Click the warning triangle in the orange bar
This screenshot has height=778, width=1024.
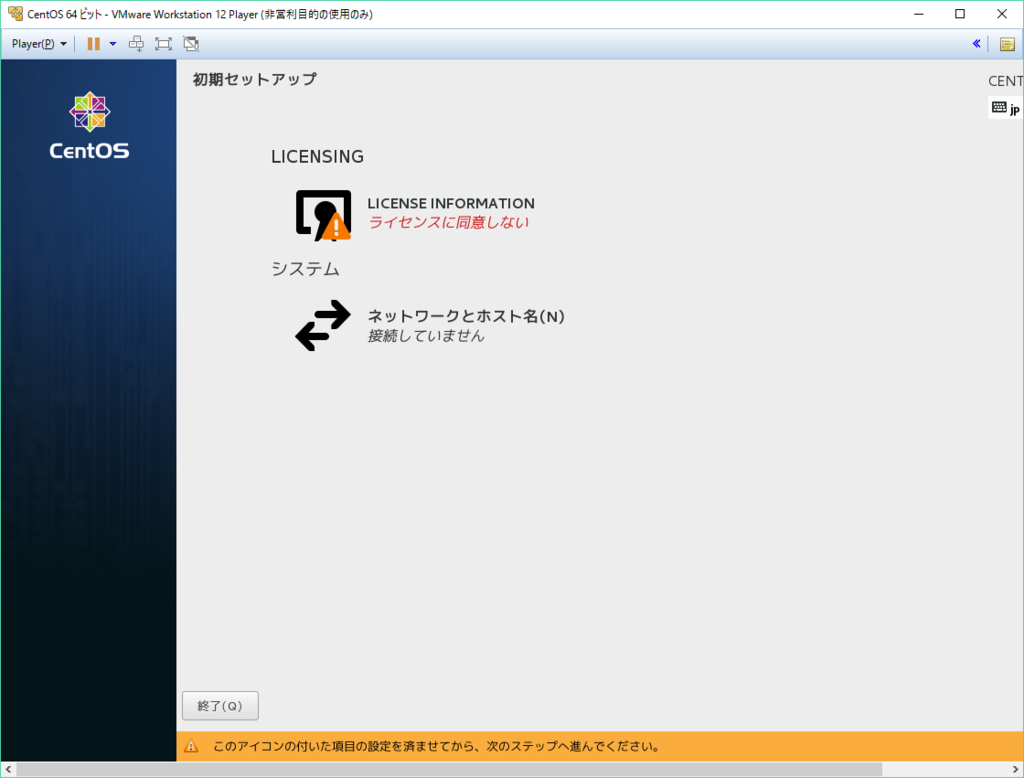pyautogui.click(x=194, y=745)
